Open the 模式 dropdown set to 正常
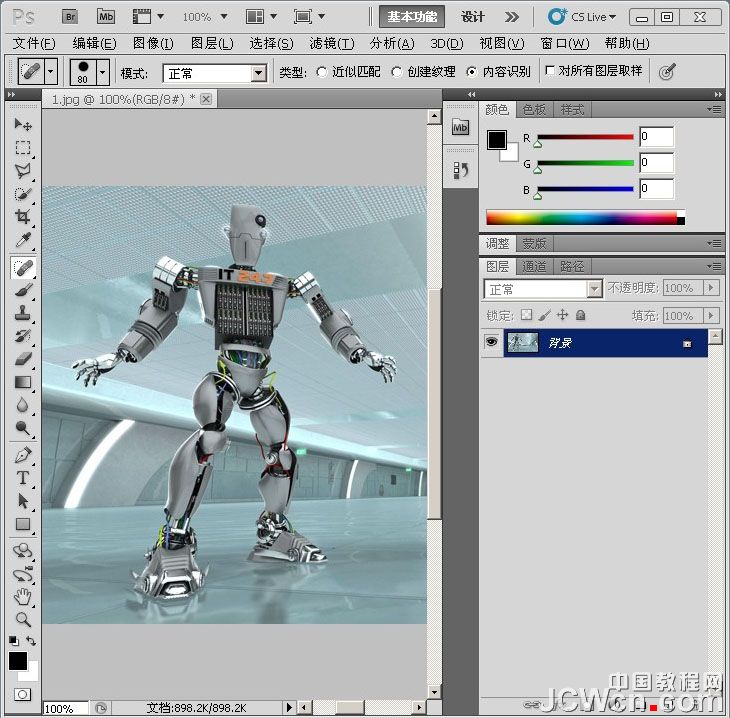The height and width of the screenshot is (718, 730). pos(215,74)
